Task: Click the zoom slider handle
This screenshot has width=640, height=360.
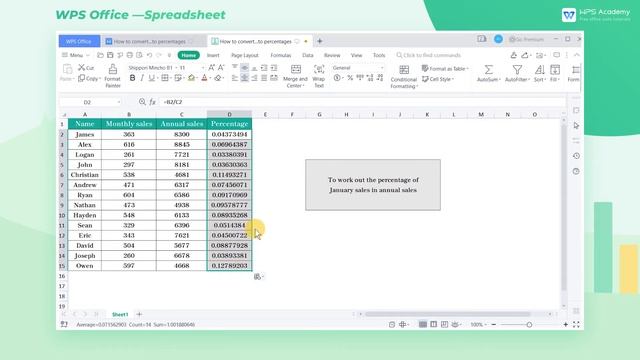Action: click(529, 324)
